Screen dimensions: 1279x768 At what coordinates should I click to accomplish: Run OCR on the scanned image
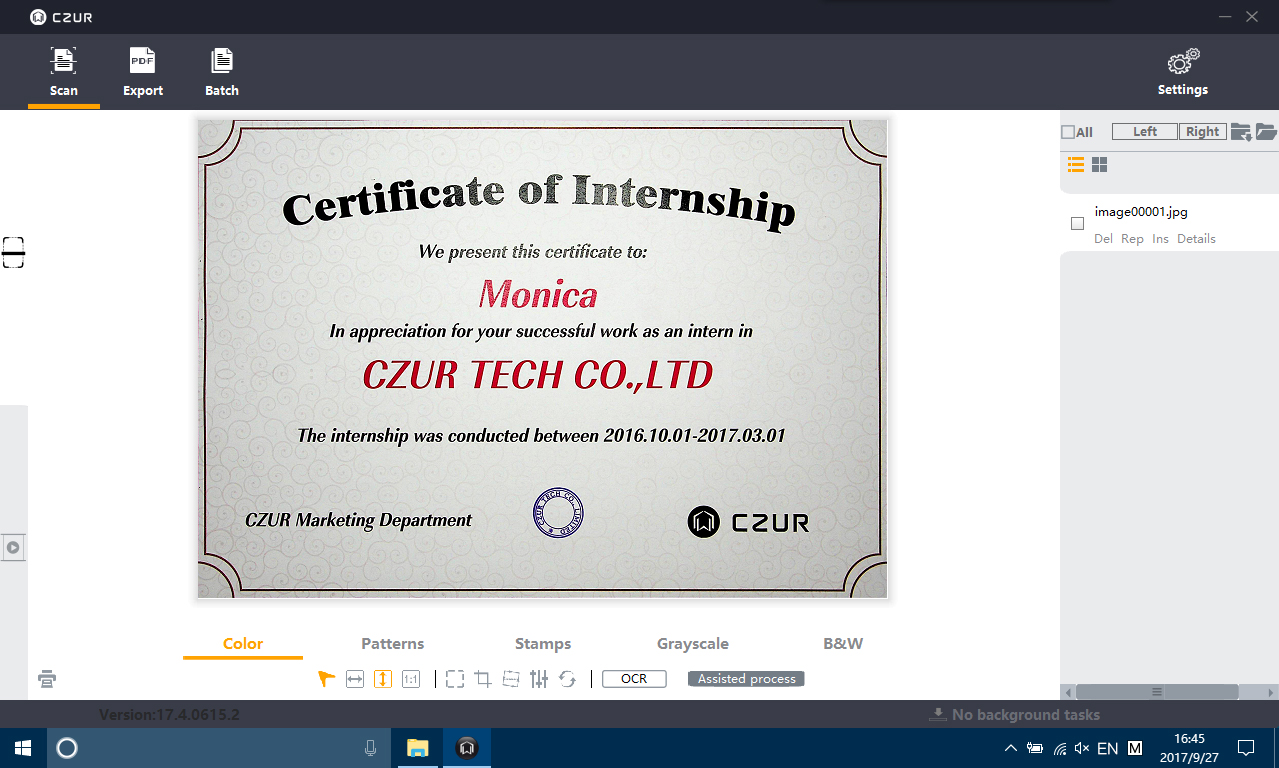tap(634, 679)
